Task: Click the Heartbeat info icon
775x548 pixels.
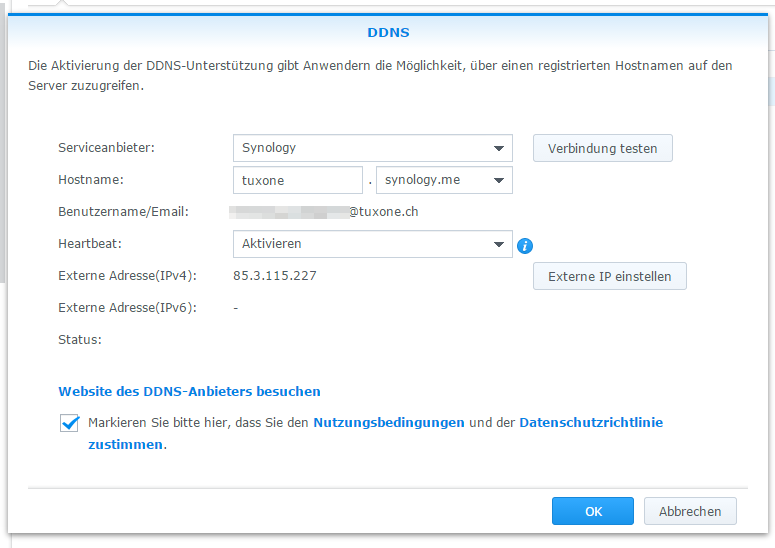Action: (525, 245)
